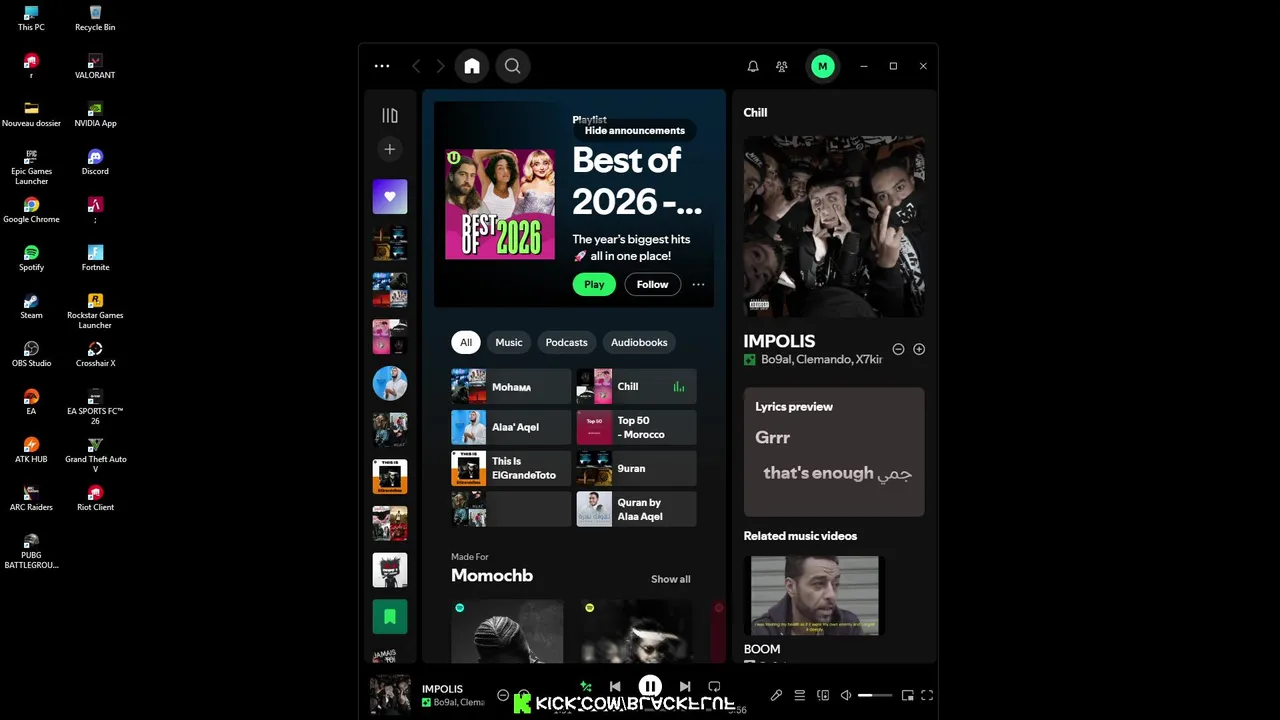
Task: Click the IMPOLIS album art in the now playing panel
Action: click(x=834, y=227)
